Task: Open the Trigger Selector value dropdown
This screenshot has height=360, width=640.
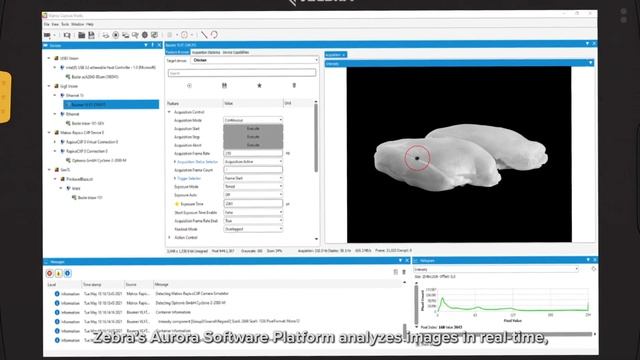Action: click(253, 178)
